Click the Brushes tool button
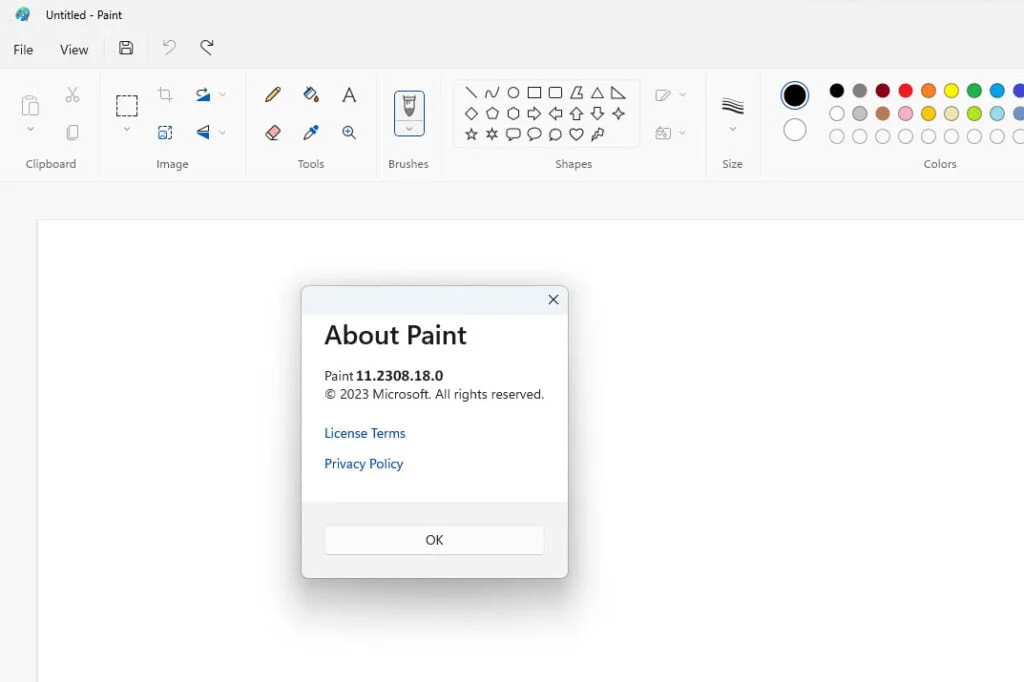Image resolution: width=1024 pixels, height=682 pixels. tap(409, 105)
